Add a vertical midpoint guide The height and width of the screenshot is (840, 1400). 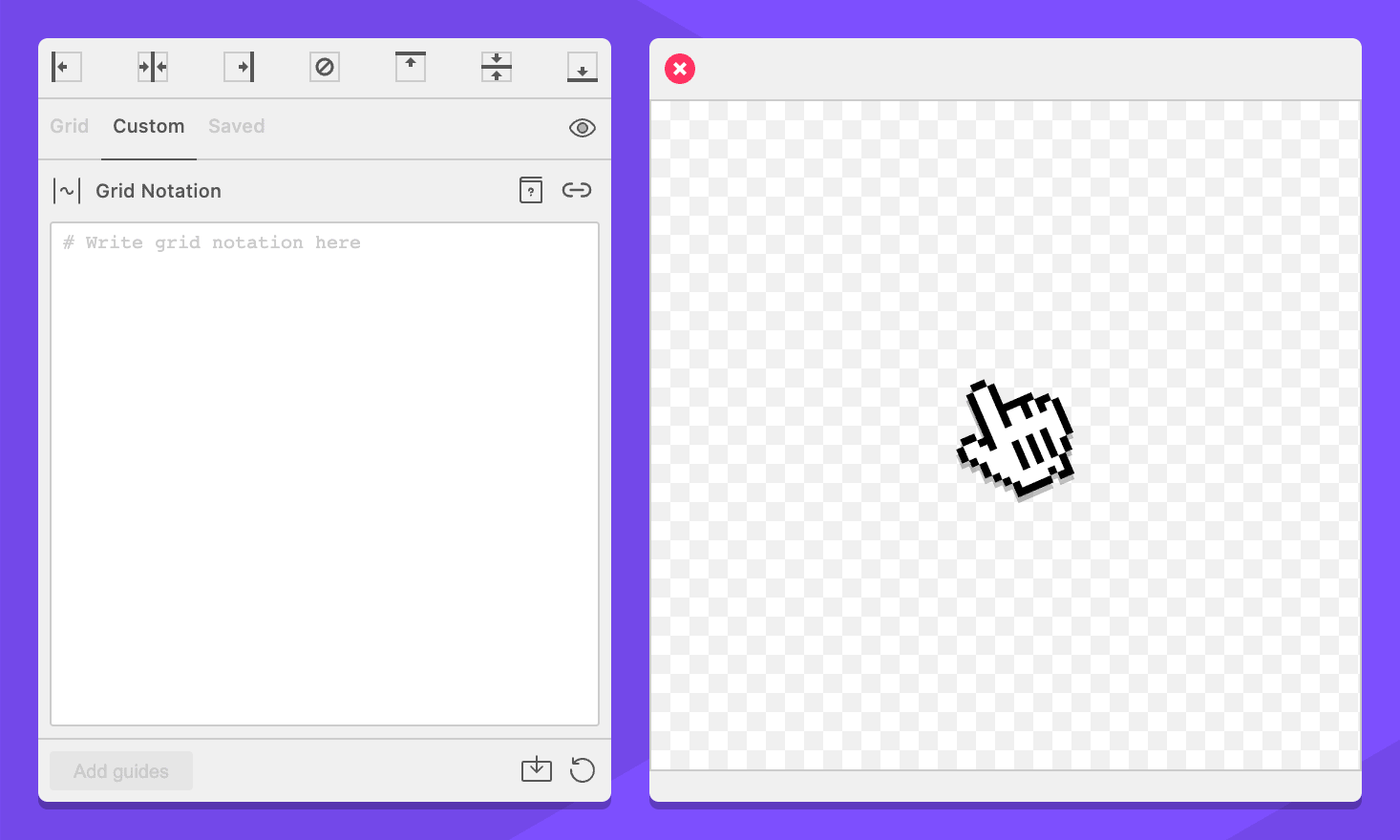coord(153,67)
